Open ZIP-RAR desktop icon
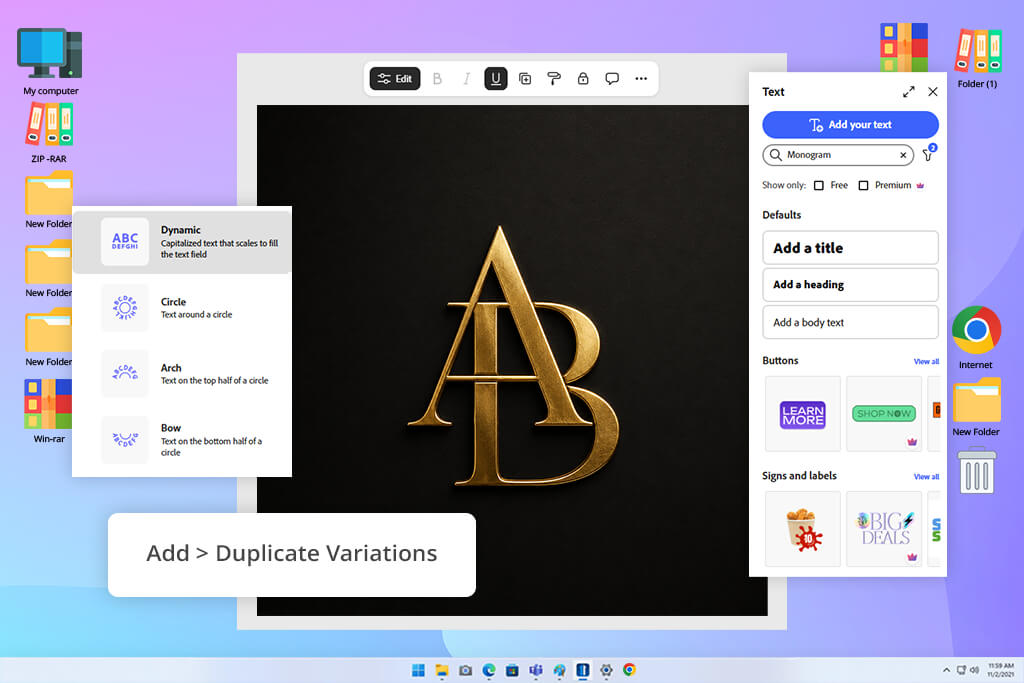 tap(49, 133)
